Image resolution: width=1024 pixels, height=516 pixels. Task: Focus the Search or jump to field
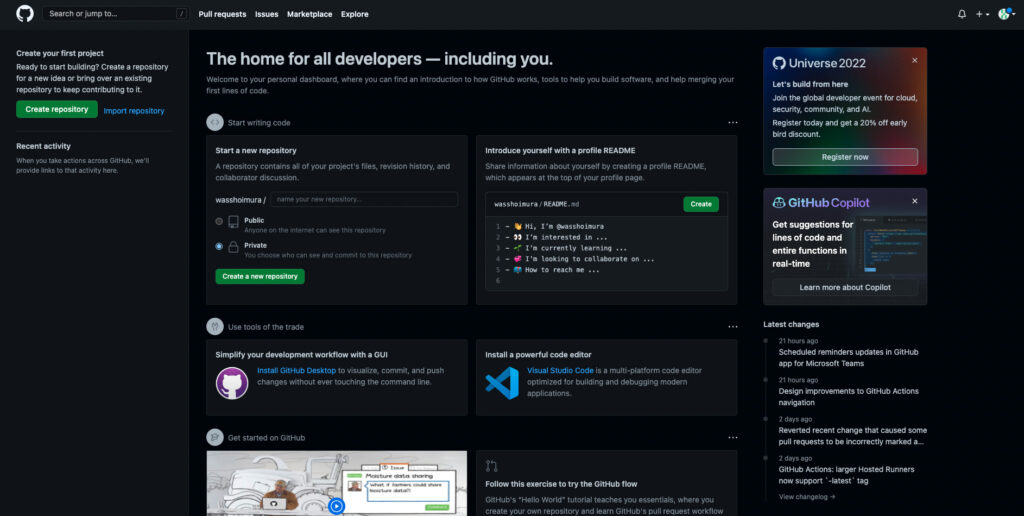coord(116,14)
